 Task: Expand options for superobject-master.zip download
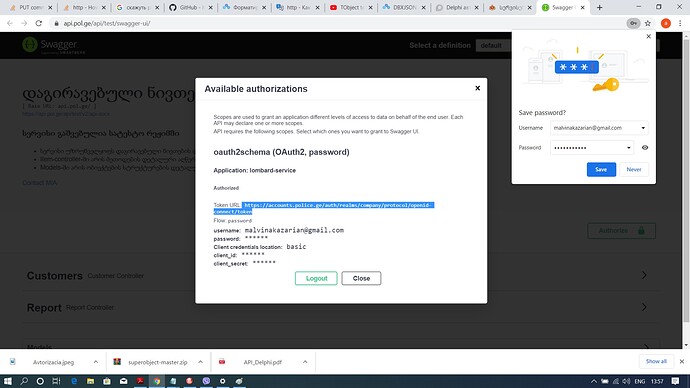tap(200, 362)
